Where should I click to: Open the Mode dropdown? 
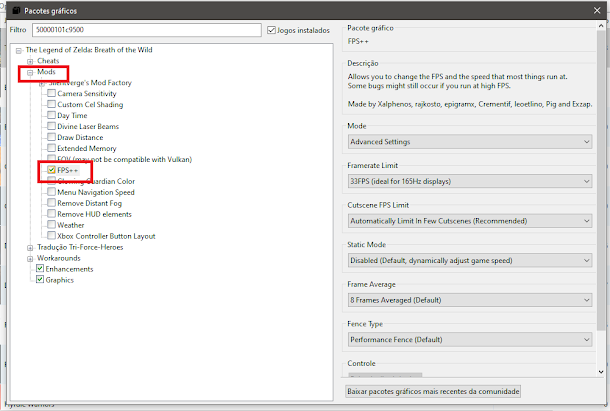tap(470, 142)
